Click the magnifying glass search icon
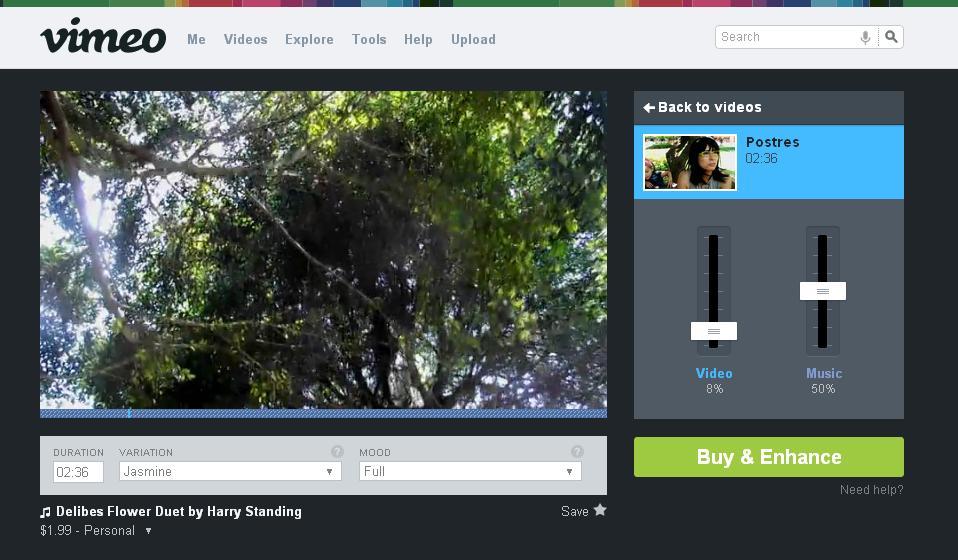 point(891,37)
